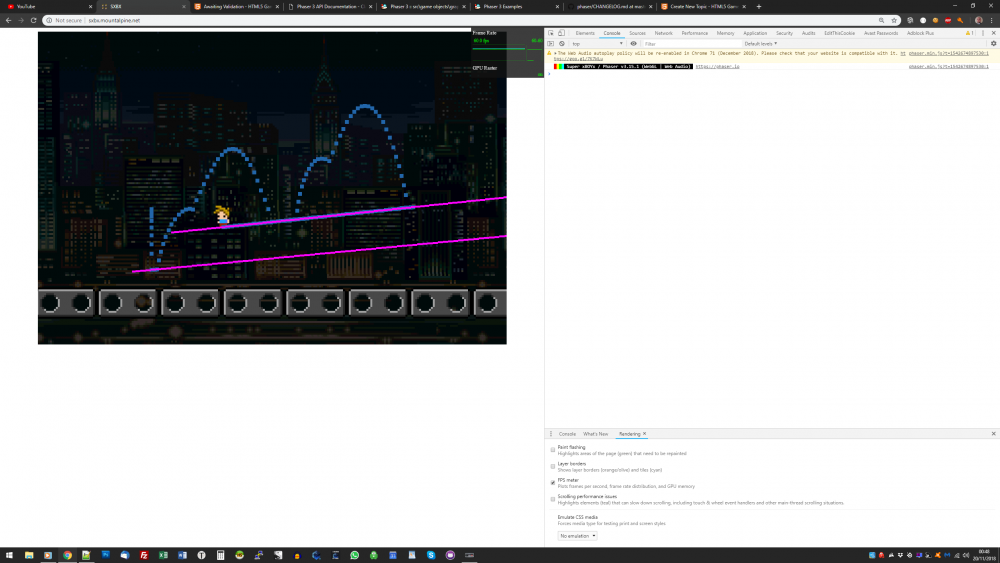Switch to the What's New drawer tab
1000x563 pixels.
click(596, 434)
